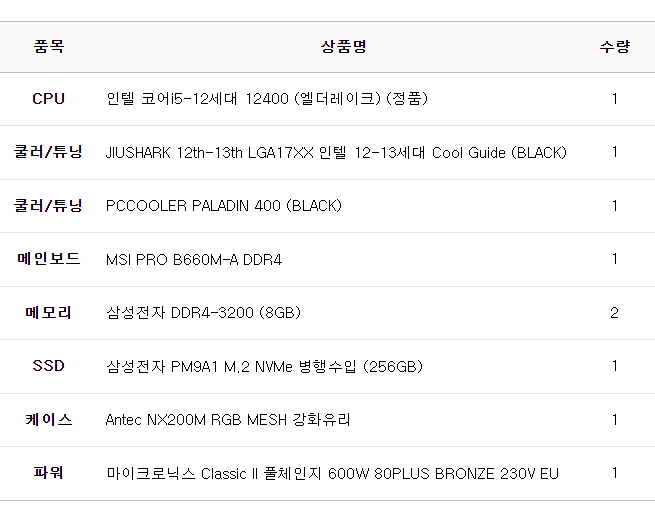Select the PCCOOLER PALADIN 400 (BLACK) item

223,206
